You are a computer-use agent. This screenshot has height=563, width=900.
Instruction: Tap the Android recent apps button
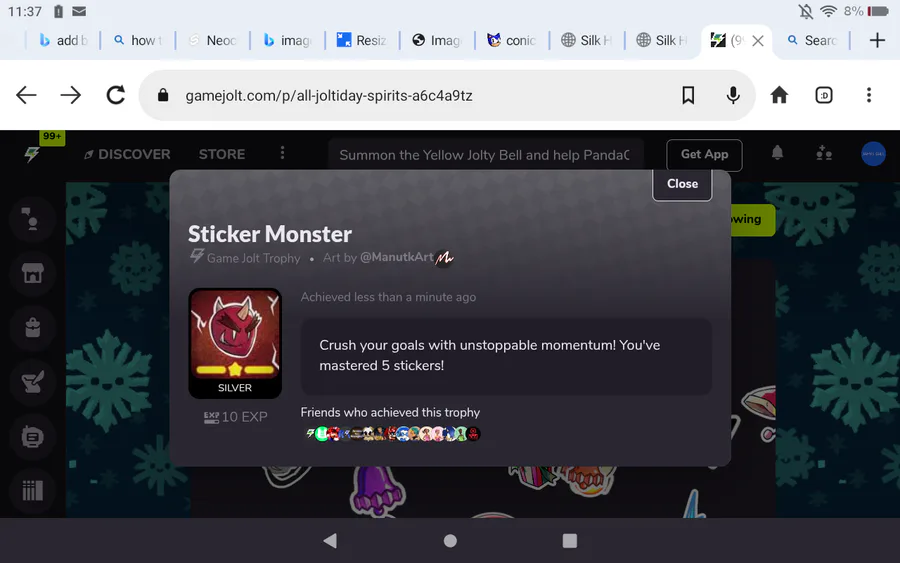pyautogui.click(x=569, y=541)
